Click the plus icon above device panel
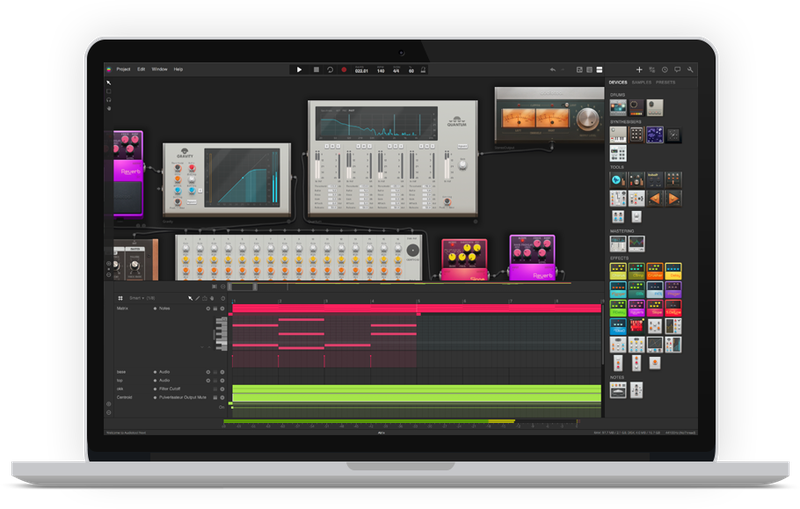 pos(639,69)
